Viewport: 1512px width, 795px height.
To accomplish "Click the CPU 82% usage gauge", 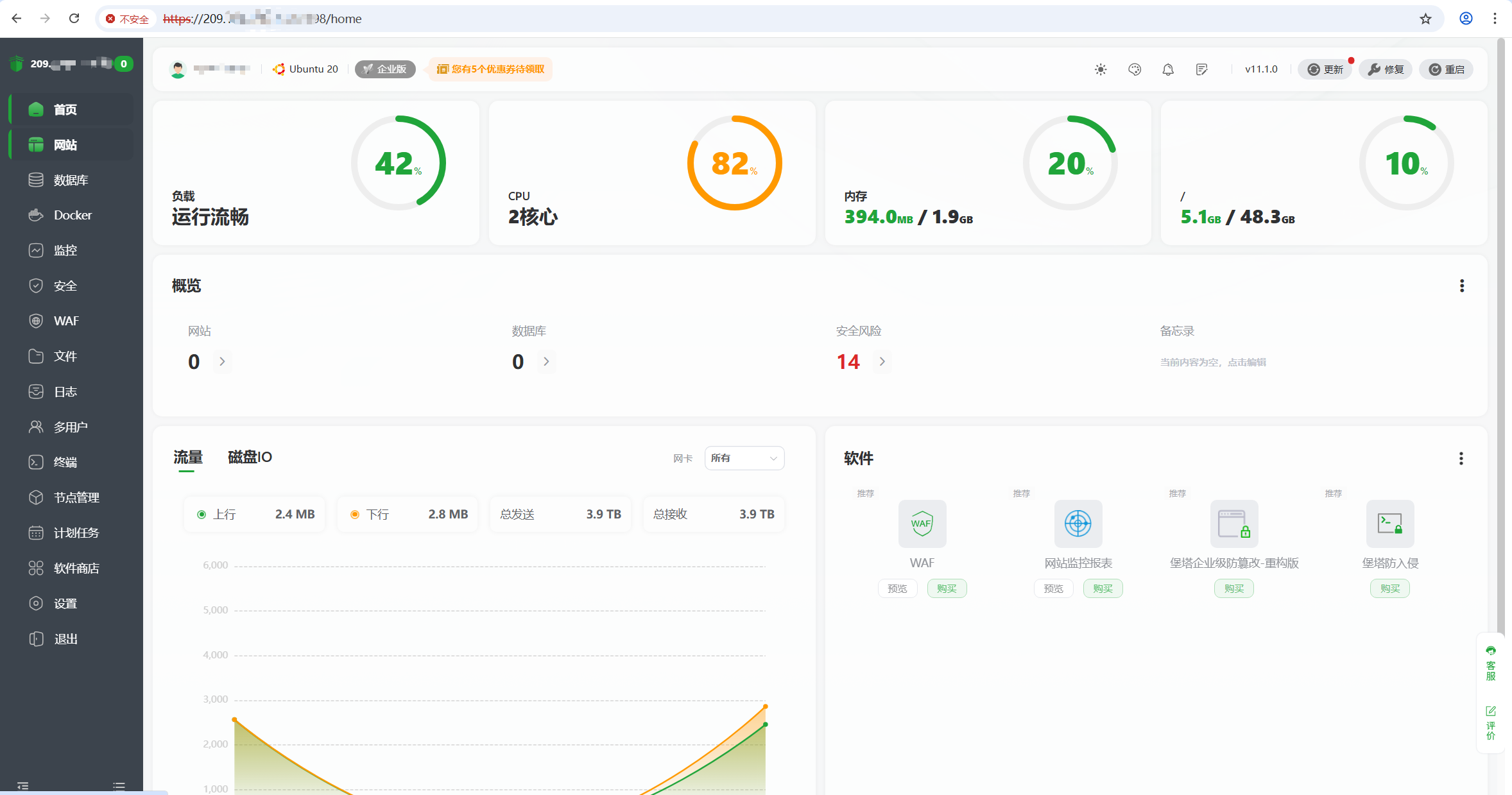I will click(x=734, y=163).
